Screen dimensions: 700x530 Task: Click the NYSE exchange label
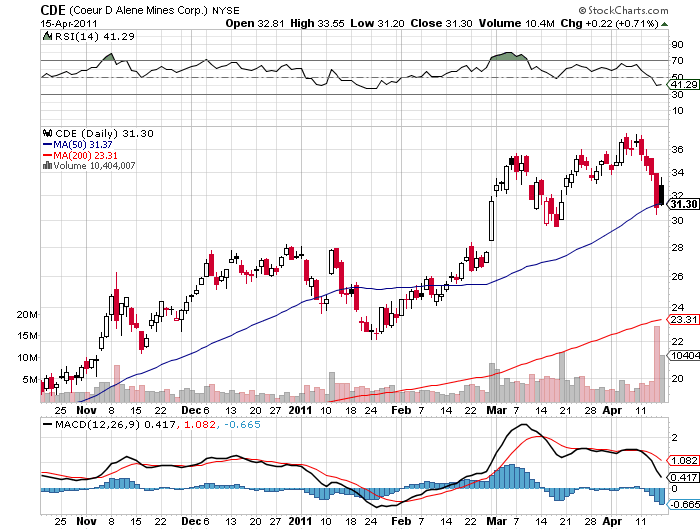click(x=225, y=10)
